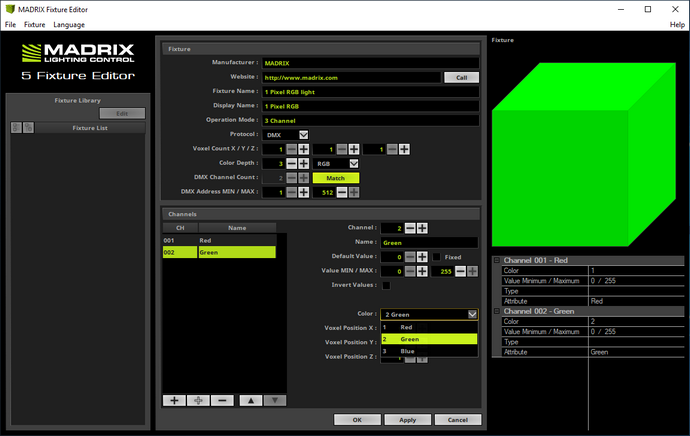Click the Call website button

click(461, 77)
